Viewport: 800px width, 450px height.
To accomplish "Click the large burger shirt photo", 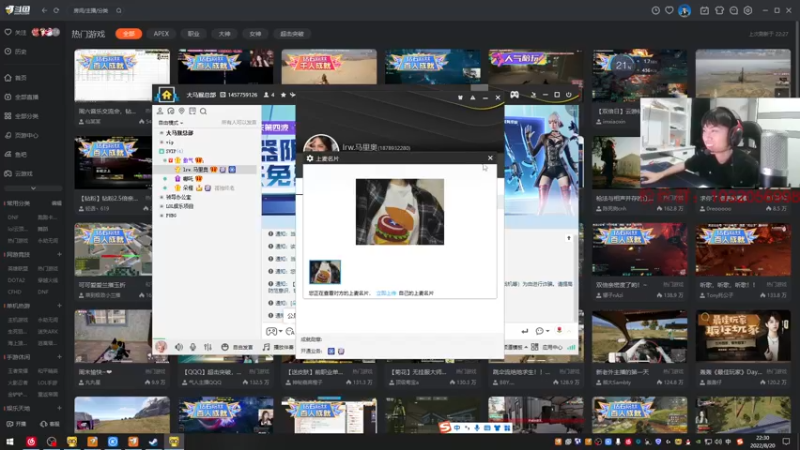I will (x=400, y=212).
